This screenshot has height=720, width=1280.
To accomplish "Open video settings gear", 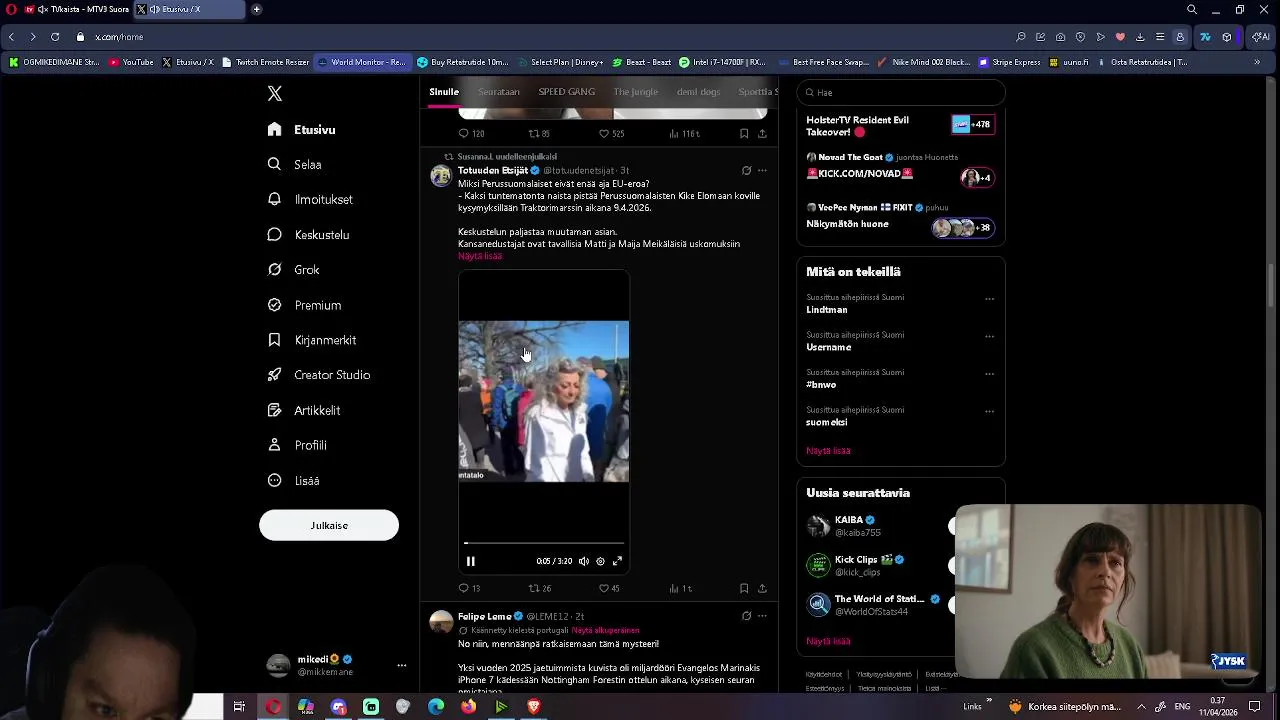I will click(x=600, y=561).
